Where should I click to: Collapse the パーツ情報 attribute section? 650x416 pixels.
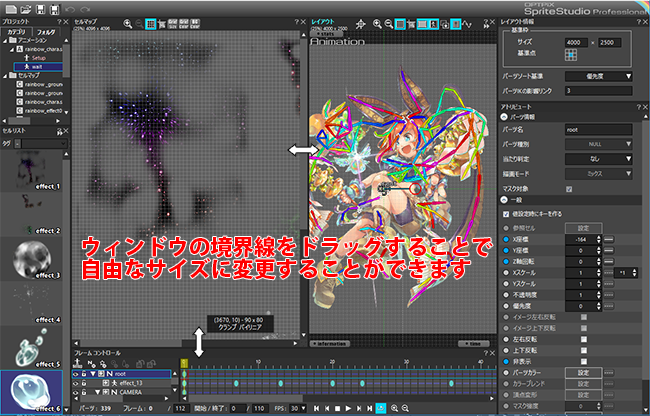504,117
